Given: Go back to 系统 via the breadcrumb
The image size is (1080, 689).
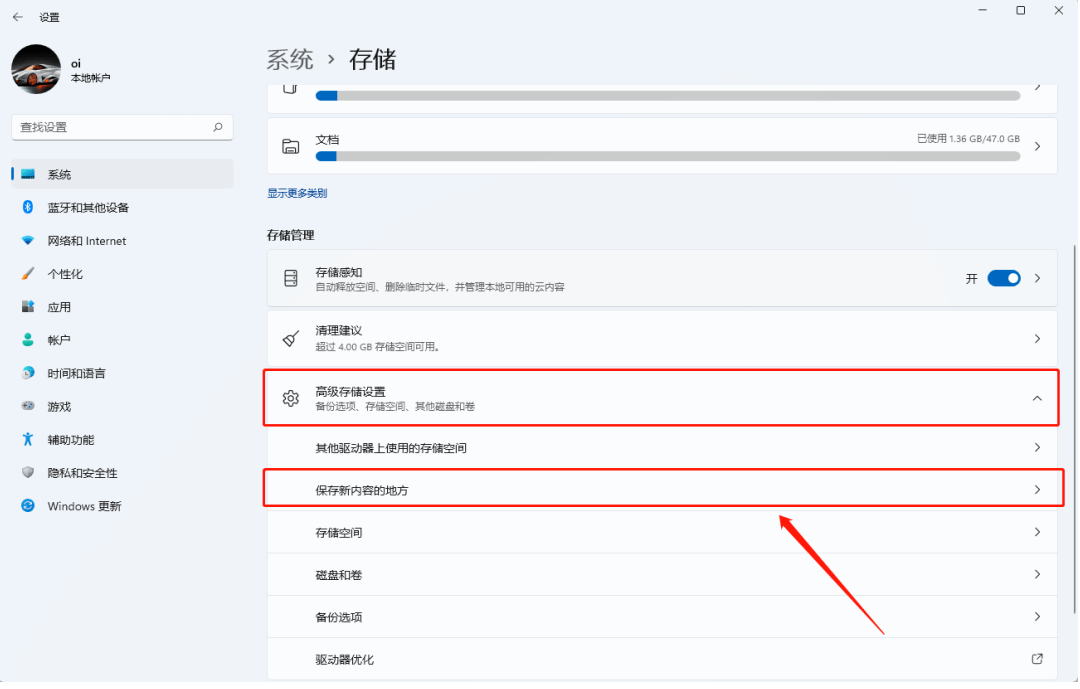Looking at the screenshot, I should (x=290, y=59).
